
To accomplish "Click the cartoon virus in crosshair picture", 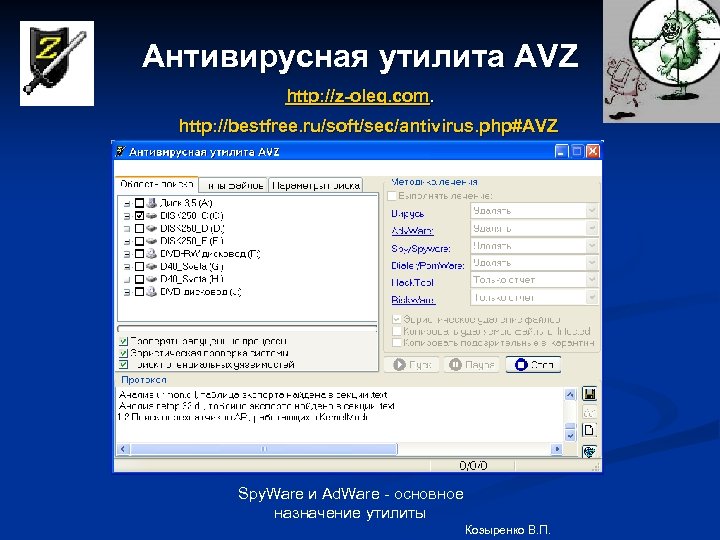I will (x=661, y=61).
